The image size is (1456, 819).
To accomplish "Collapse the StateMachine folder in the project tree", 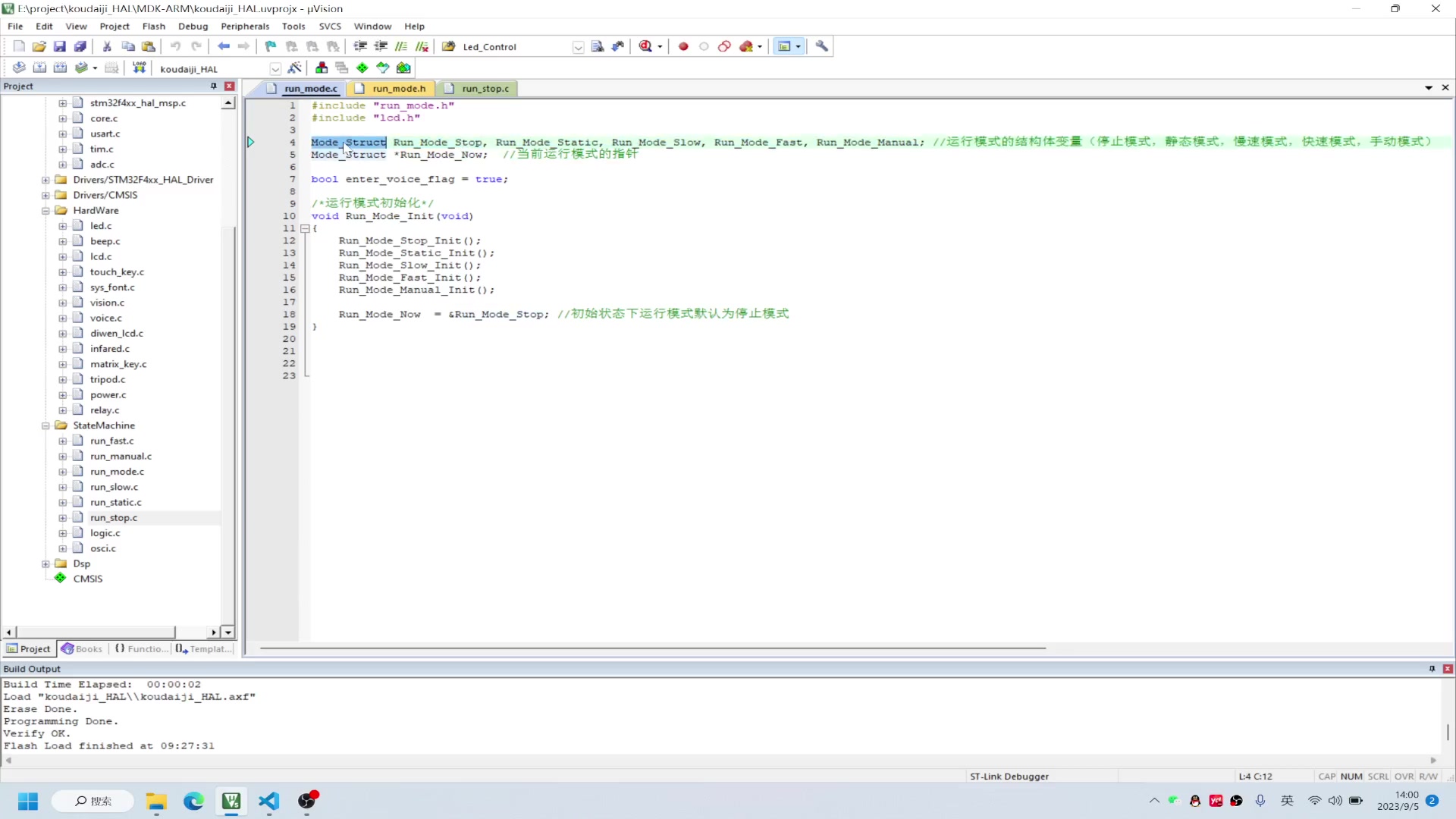I will [x=45, y=426].
